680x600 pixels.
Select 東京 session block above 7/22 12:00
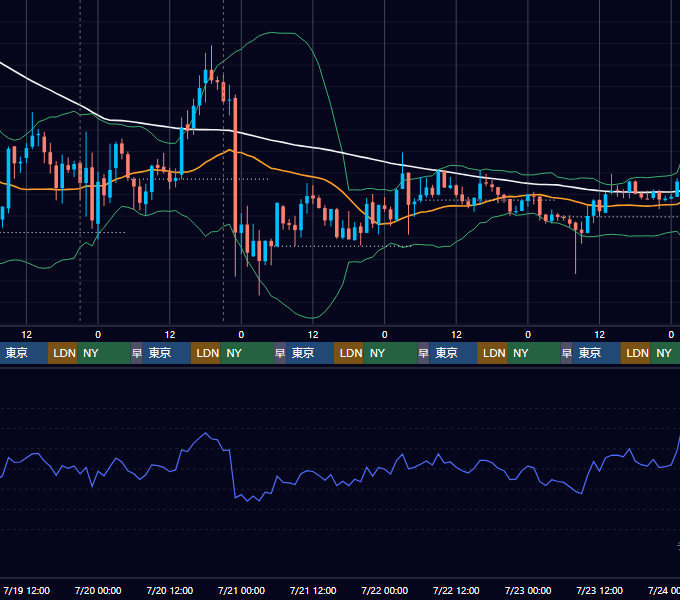click(453, 353)
